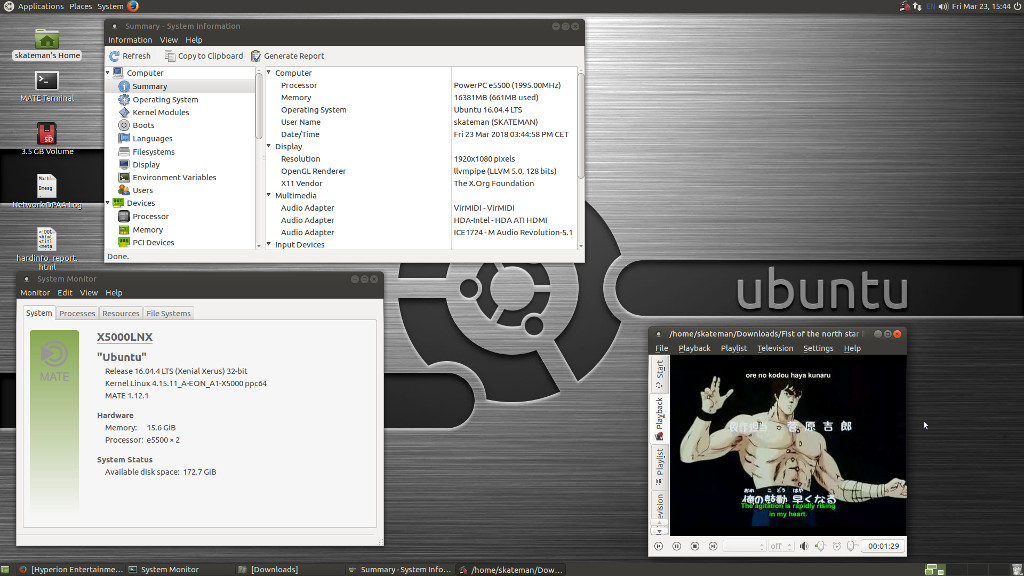This screenshot has height=576, width=1024.
Task: Open the Playlist menu in media player
Action: (x=733, y=348)
